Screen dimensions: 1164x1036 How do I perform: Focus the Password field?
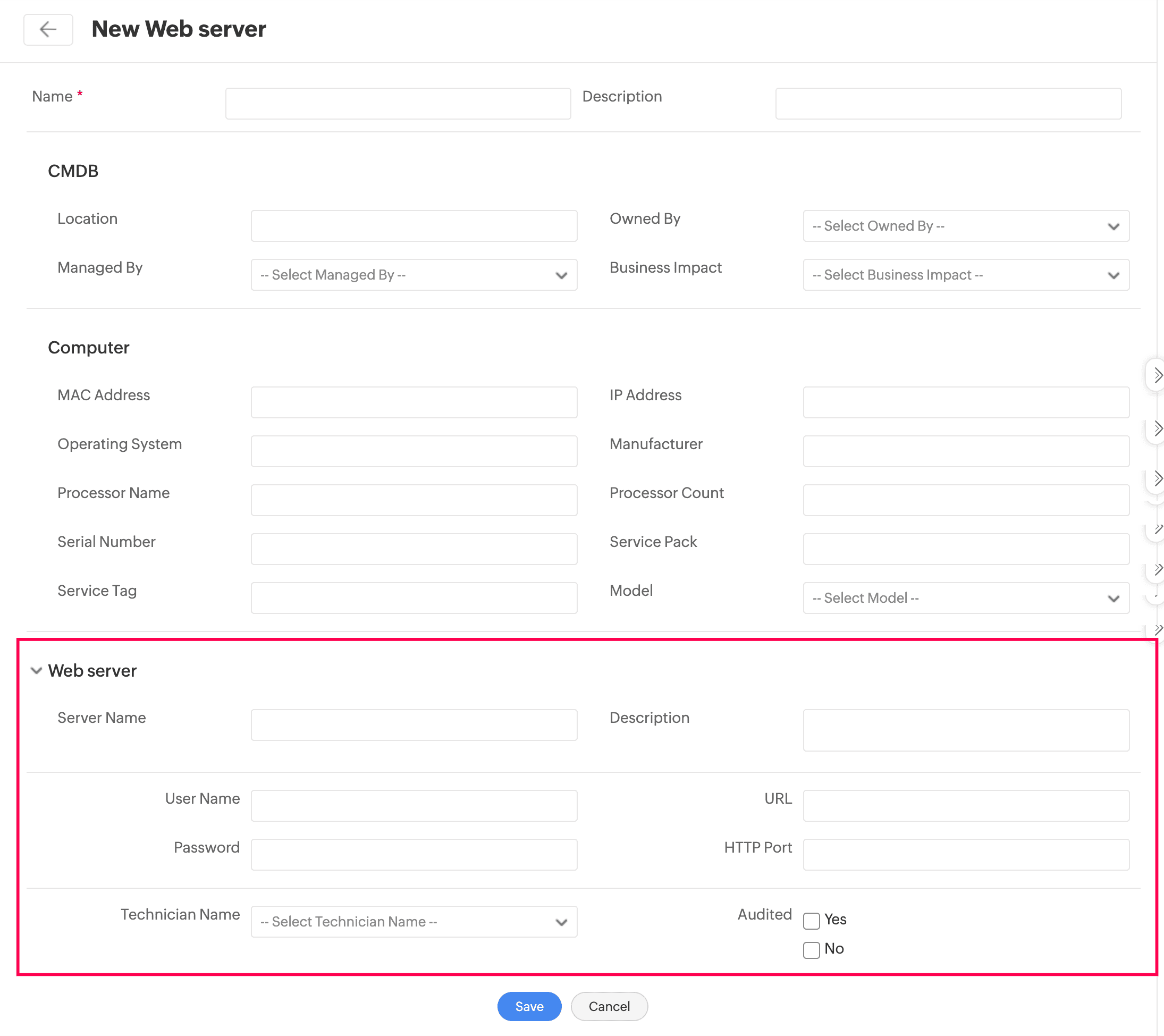coord(414,854)
